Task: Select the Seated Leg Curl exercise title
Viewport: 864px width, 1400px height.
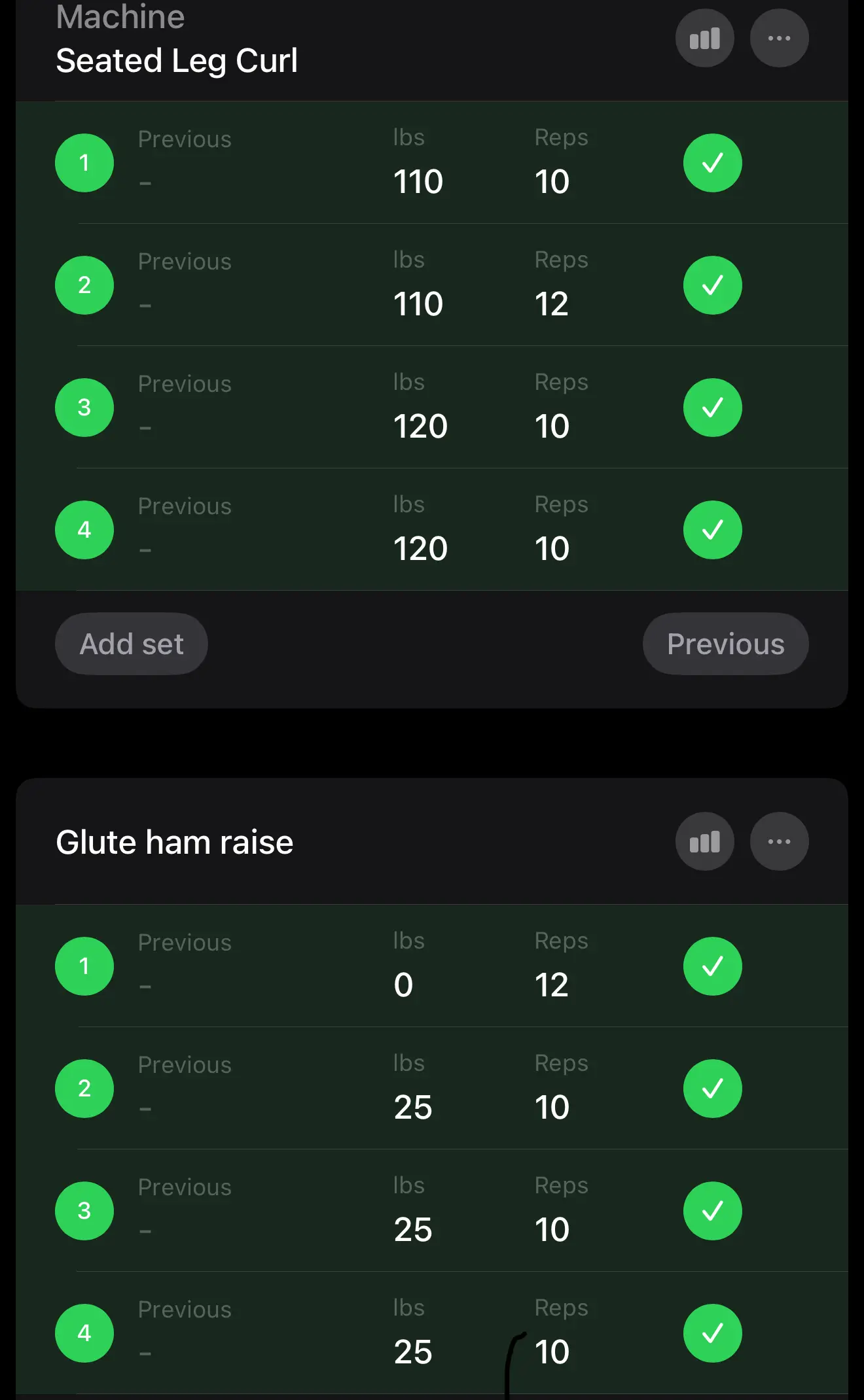Action: tap(177, 61)
